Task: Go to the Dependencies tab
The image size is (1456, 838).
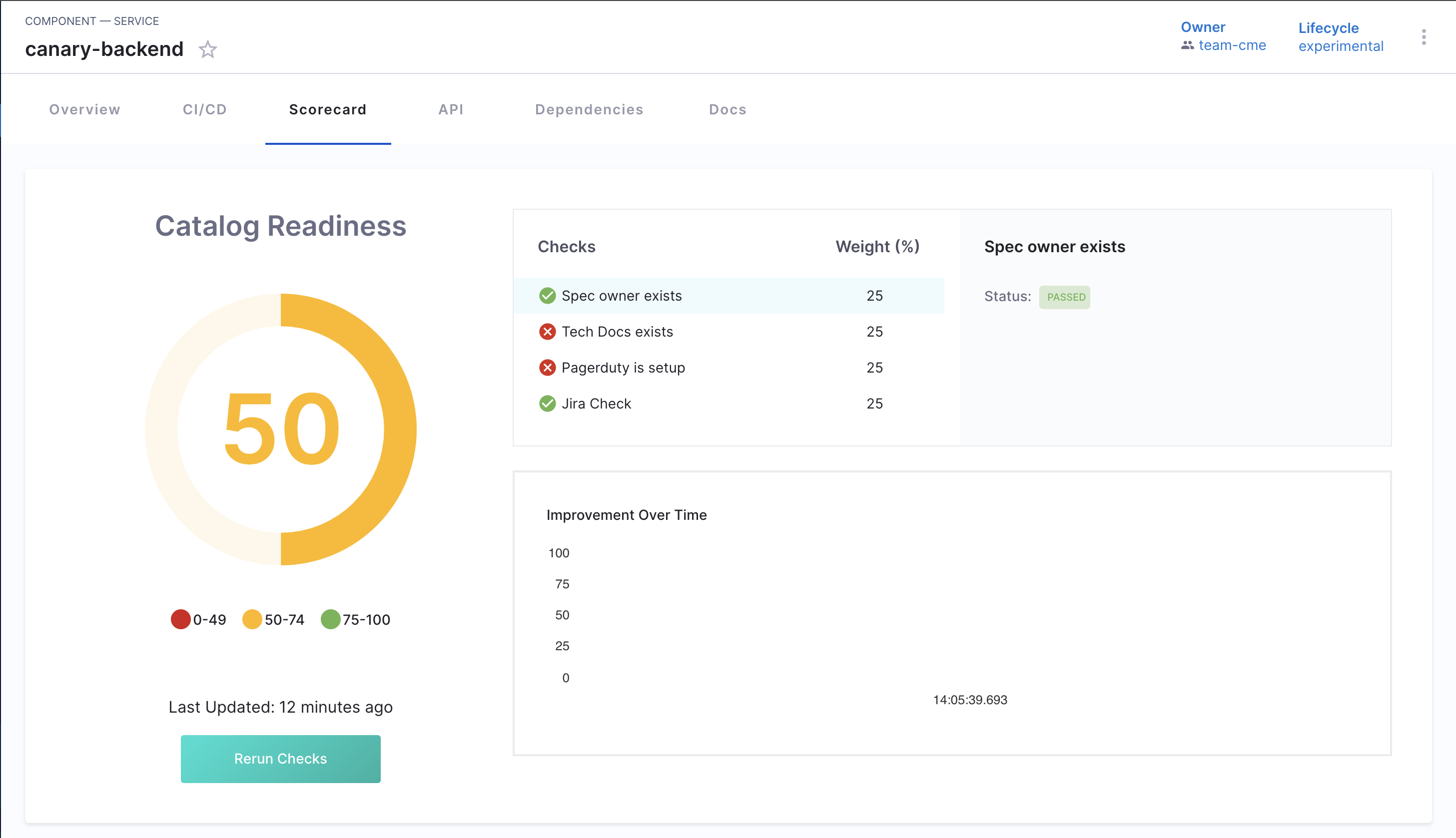Action: tap(589, 109)
